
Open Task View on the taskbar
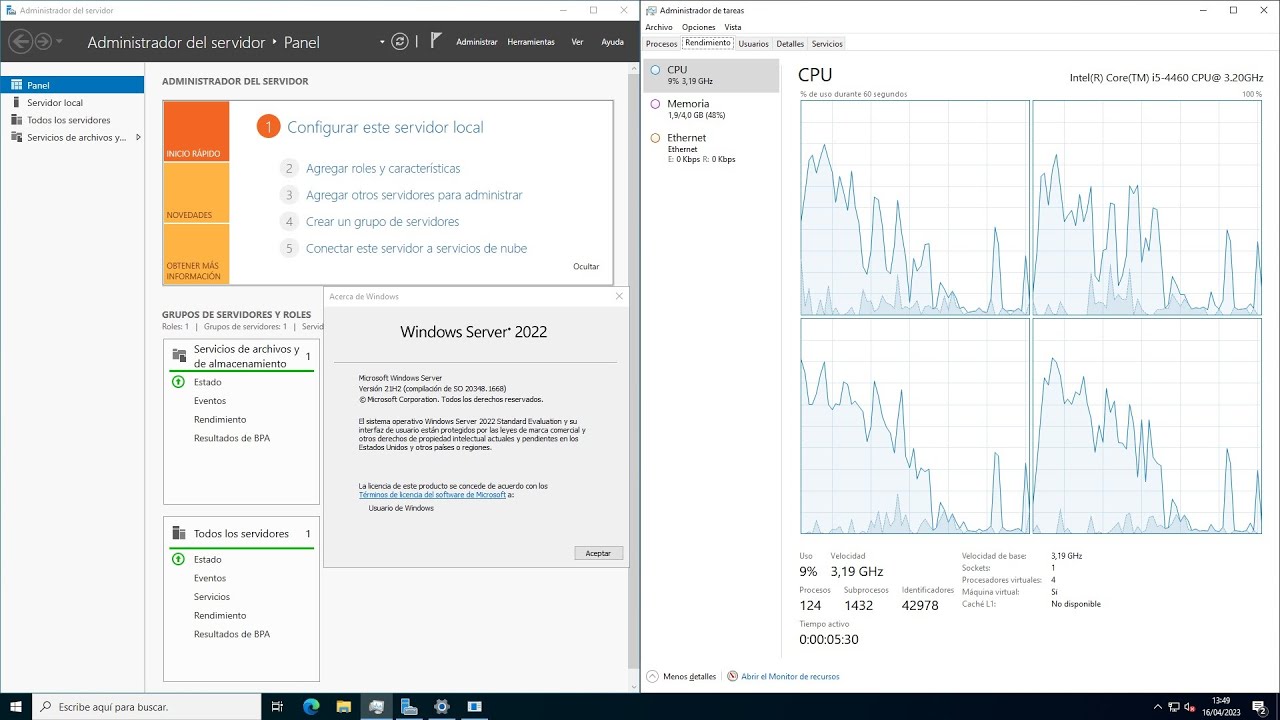click(278, 706)
